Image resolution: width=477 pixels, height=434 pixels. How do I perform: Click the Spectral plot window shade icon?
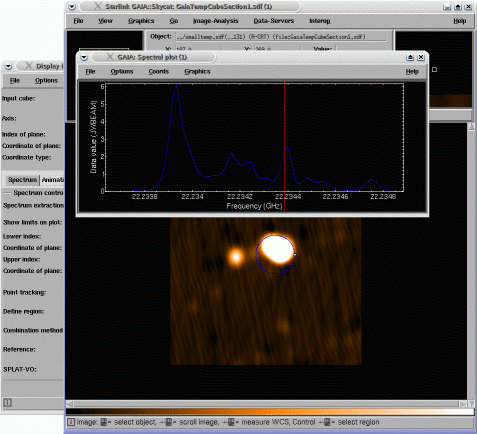click(410, 57)
